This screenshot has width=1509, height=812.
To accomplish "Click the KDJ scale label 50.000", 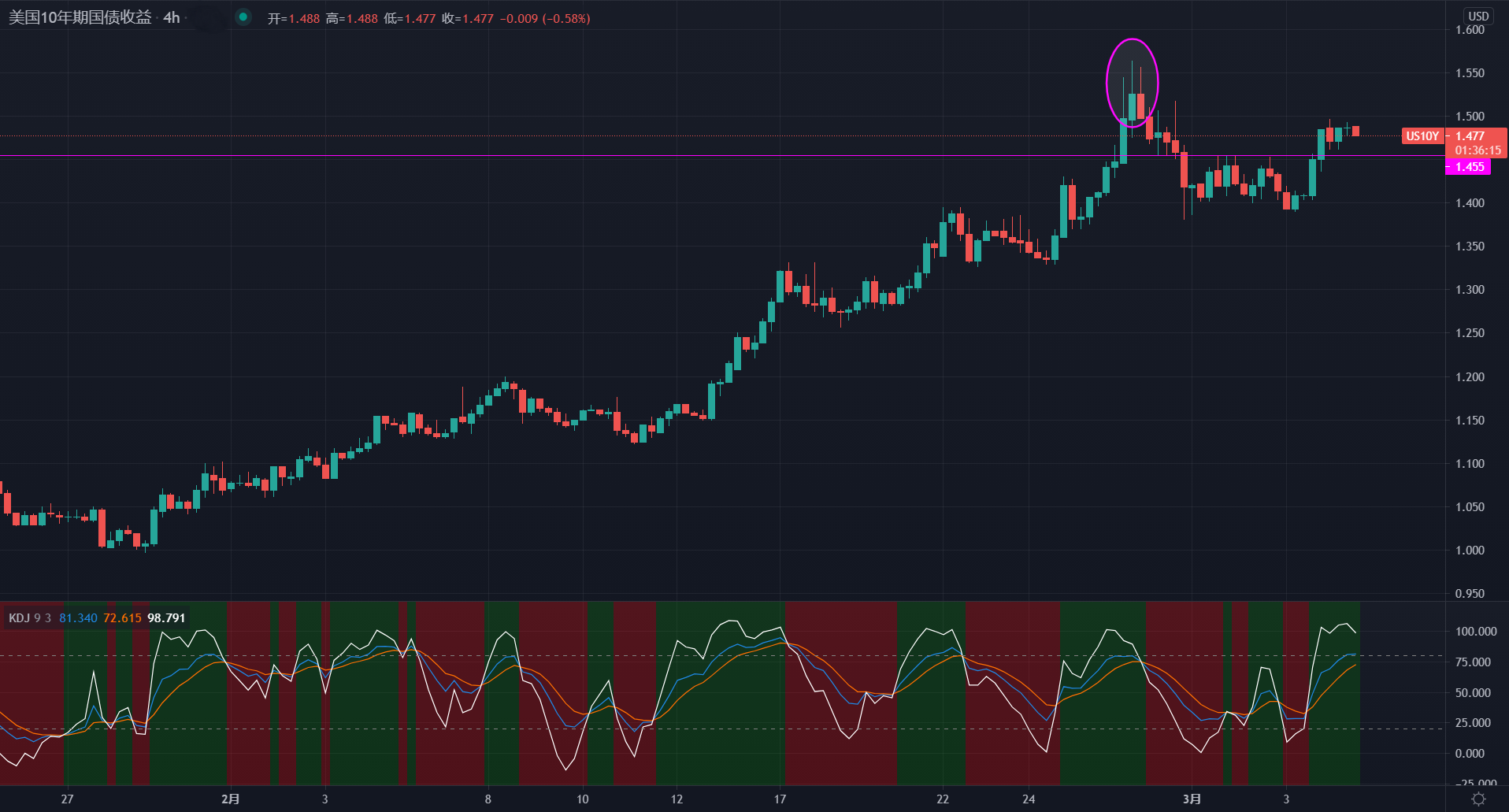I will [x=1473, y=693].
